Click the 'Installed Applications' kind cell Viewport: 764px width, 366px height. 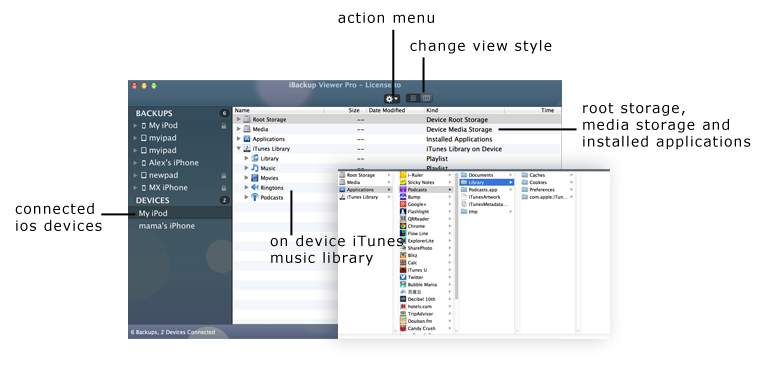(459, 139)
